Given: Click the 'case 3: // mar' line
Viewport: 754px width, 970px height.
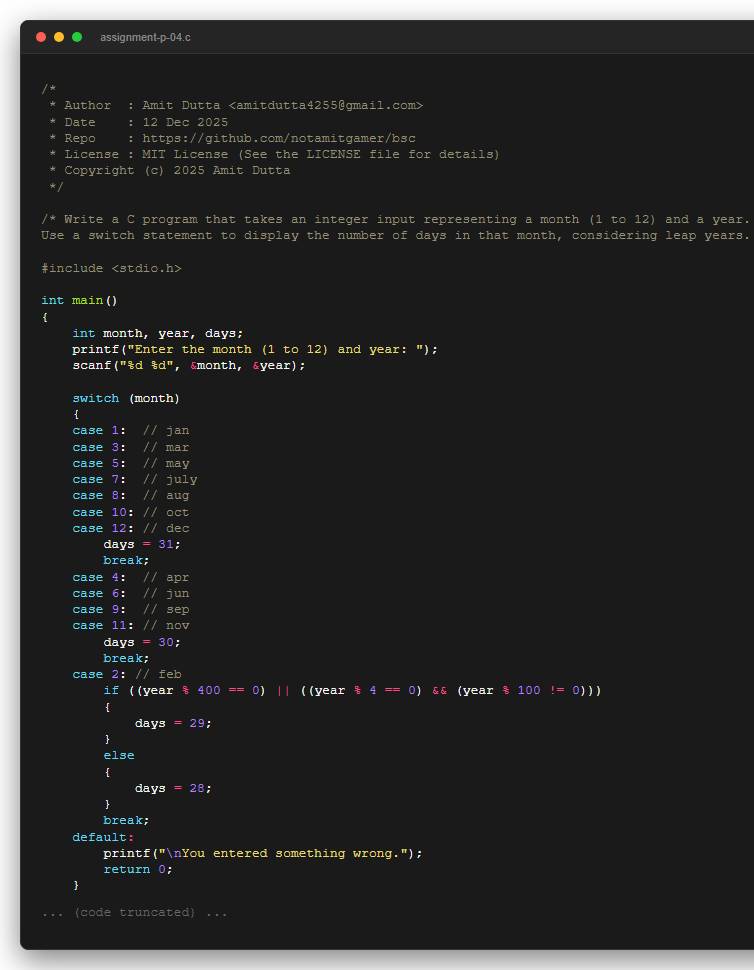Looking at the screenshot, I should 131,447.
